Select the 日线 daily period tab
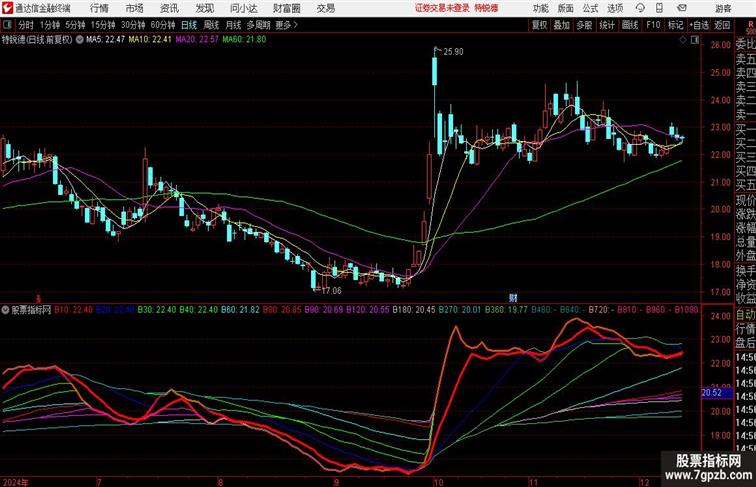This screenshot has width=756, height=487. point(189,25)
